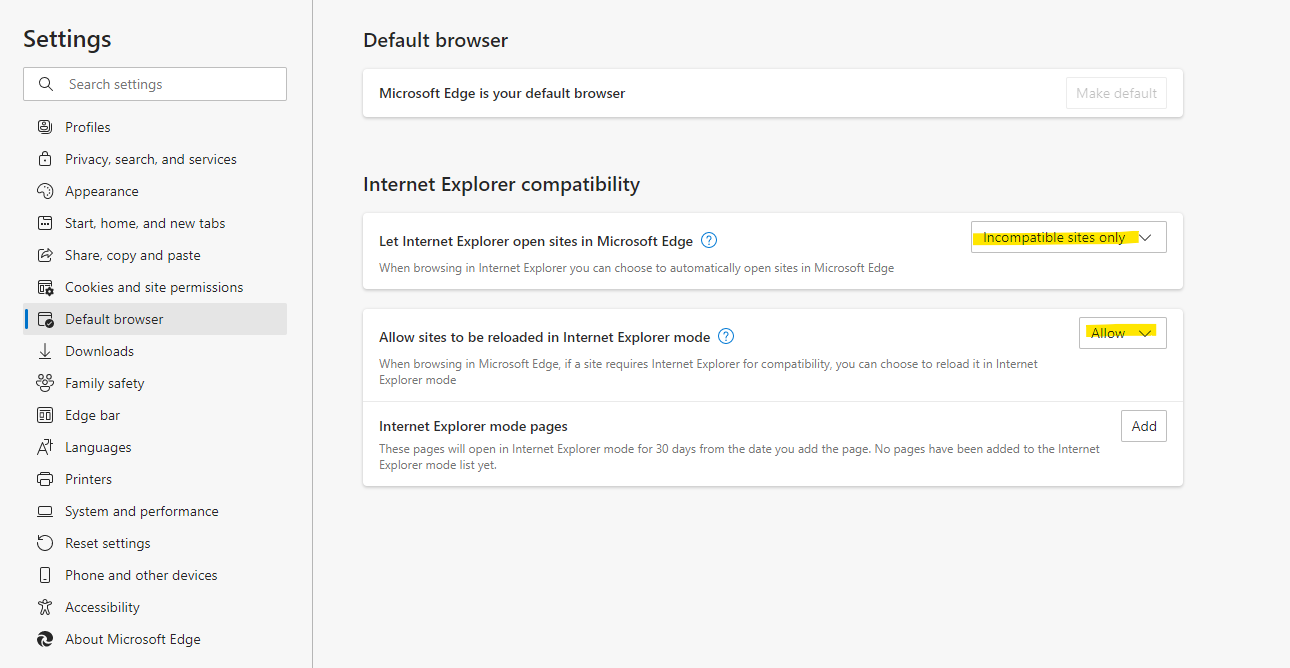Click the lock icon beside Privacy, search, and services

pos(44,159)
